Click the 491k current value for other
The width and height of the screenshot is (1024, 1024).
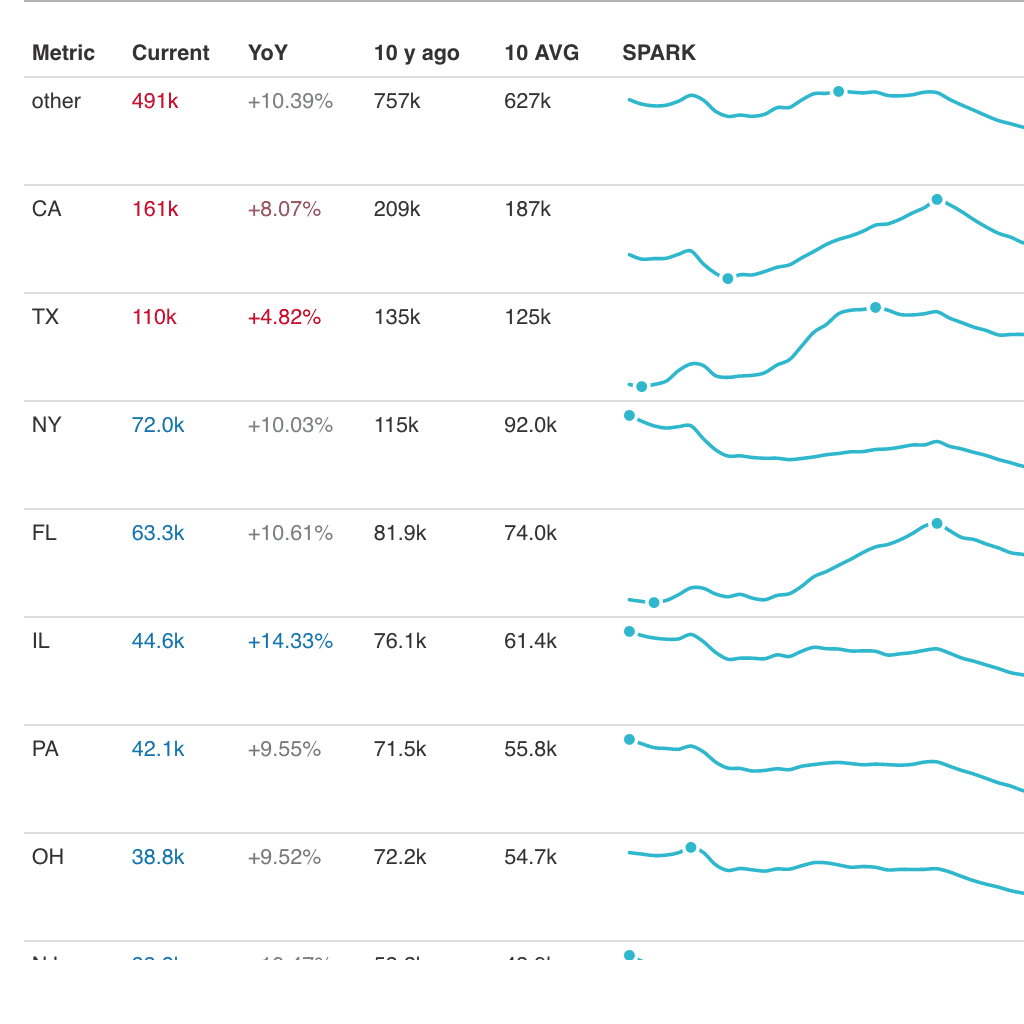[155, 101]
